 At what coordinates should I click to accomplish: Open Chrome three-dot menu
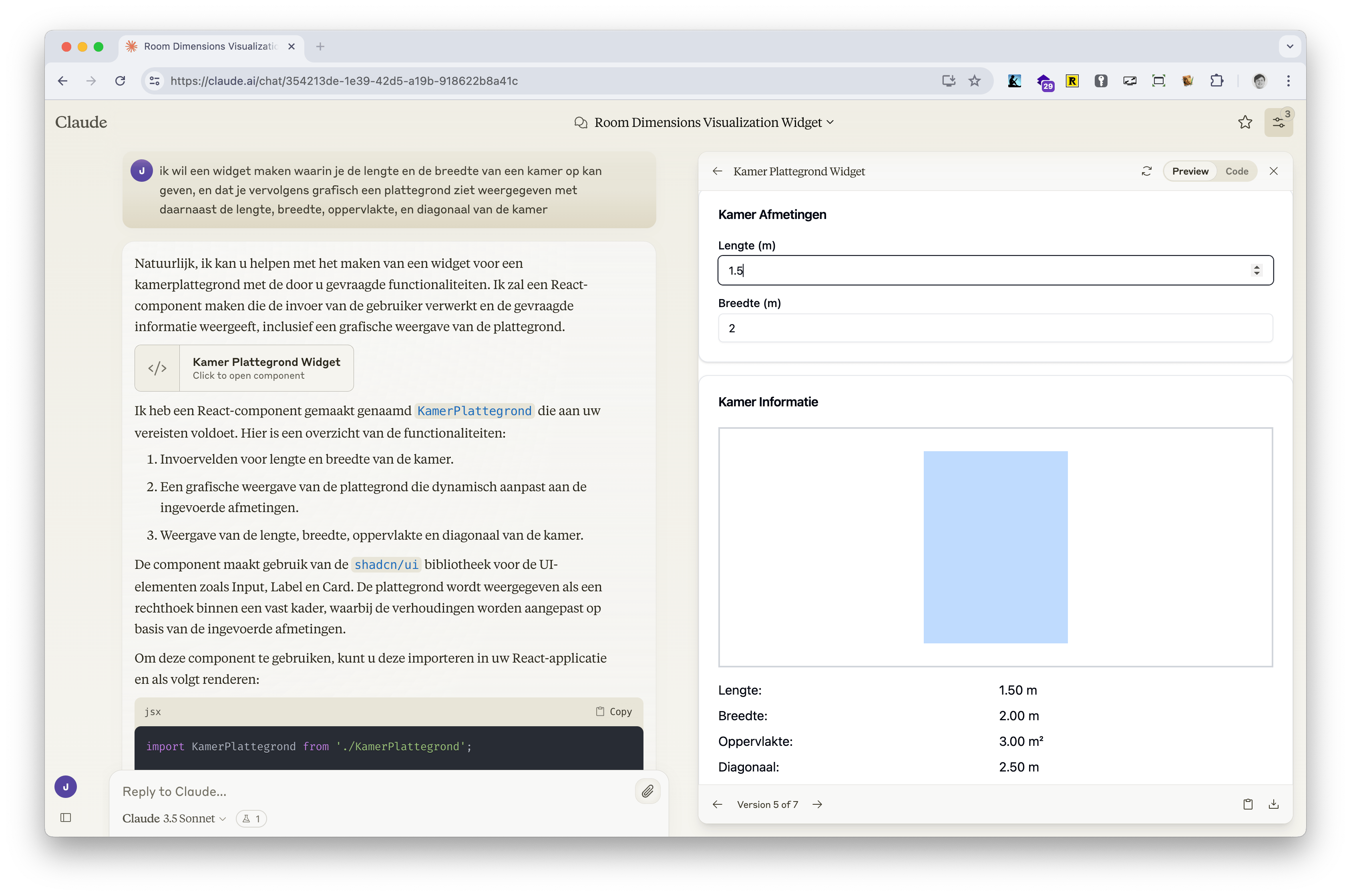(1289, 80)
